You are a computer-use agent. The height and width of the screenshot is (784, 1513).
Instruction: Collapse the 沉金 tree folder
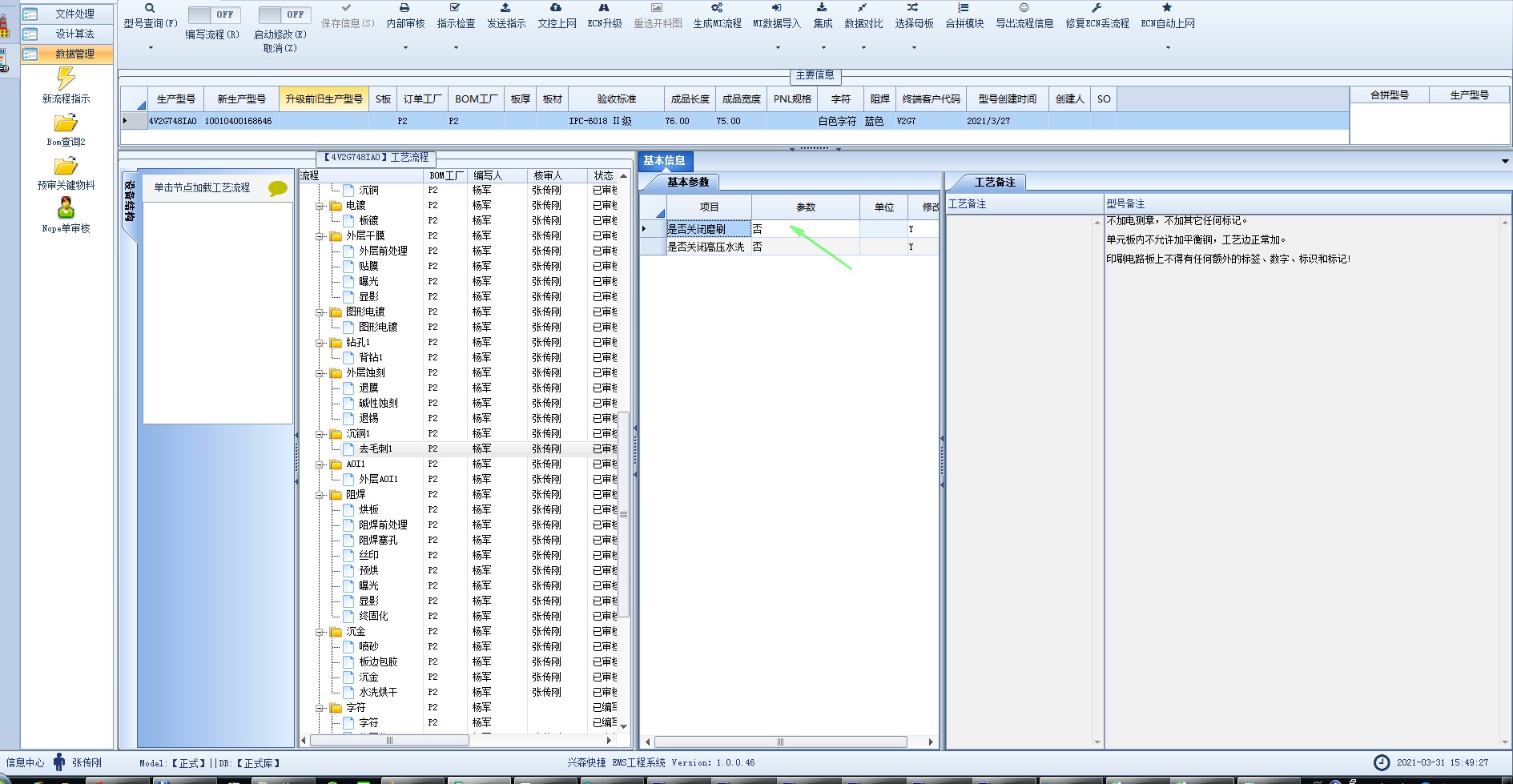[320, 632]
